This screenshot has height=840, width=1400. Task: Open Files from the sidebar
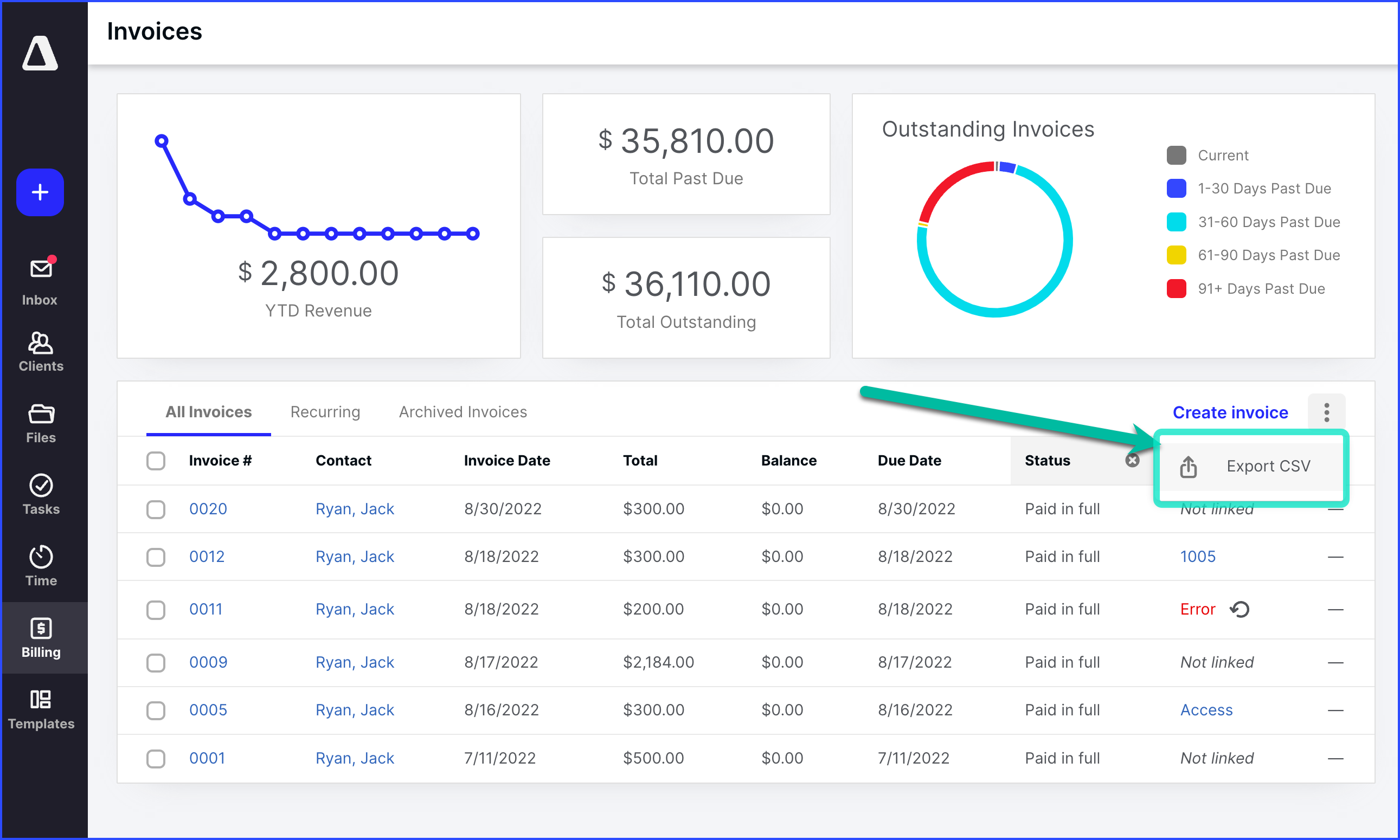tap(40, 423)
